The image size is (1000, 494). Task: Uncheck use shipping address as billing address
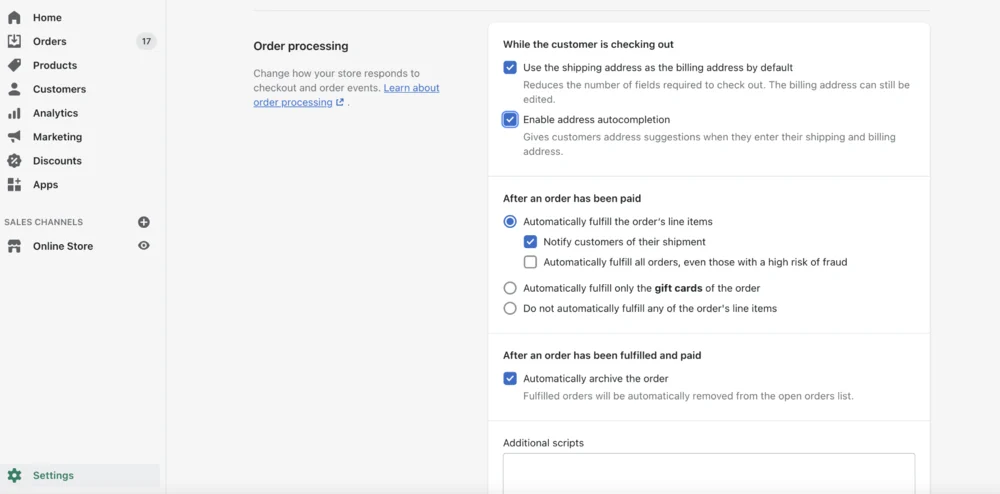510,68
